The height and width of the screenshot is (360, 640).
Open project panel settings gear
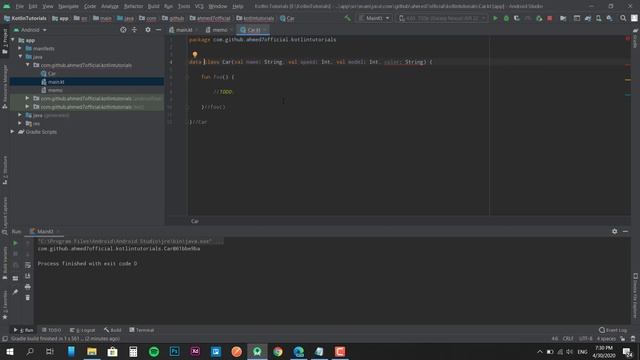[x=148, y=30]
